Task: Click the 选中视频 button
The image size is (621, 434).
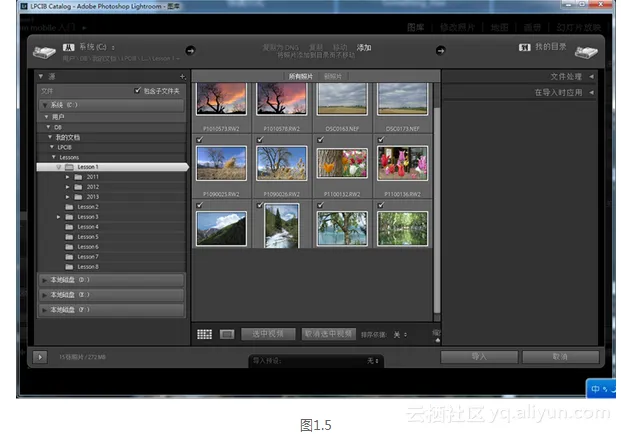Action: 268,334
